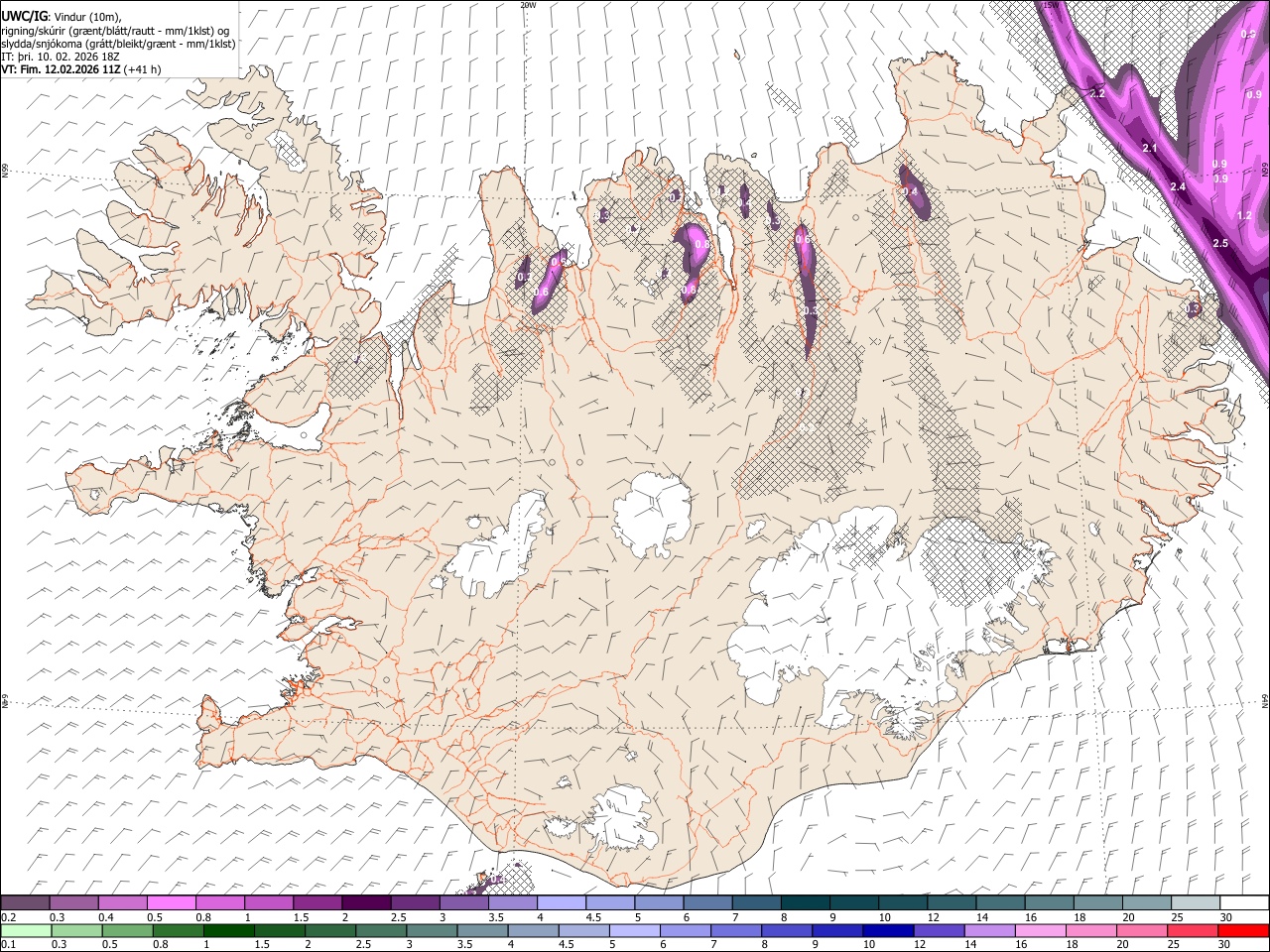
Task: Click light pink lower swatch between 16 and 18
Action: 1039,930
